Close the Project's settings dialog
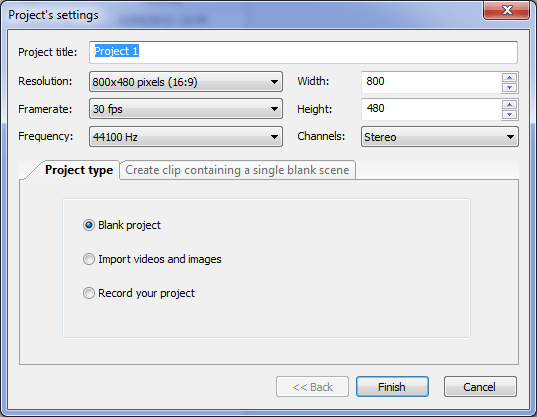 coord(507,10)
